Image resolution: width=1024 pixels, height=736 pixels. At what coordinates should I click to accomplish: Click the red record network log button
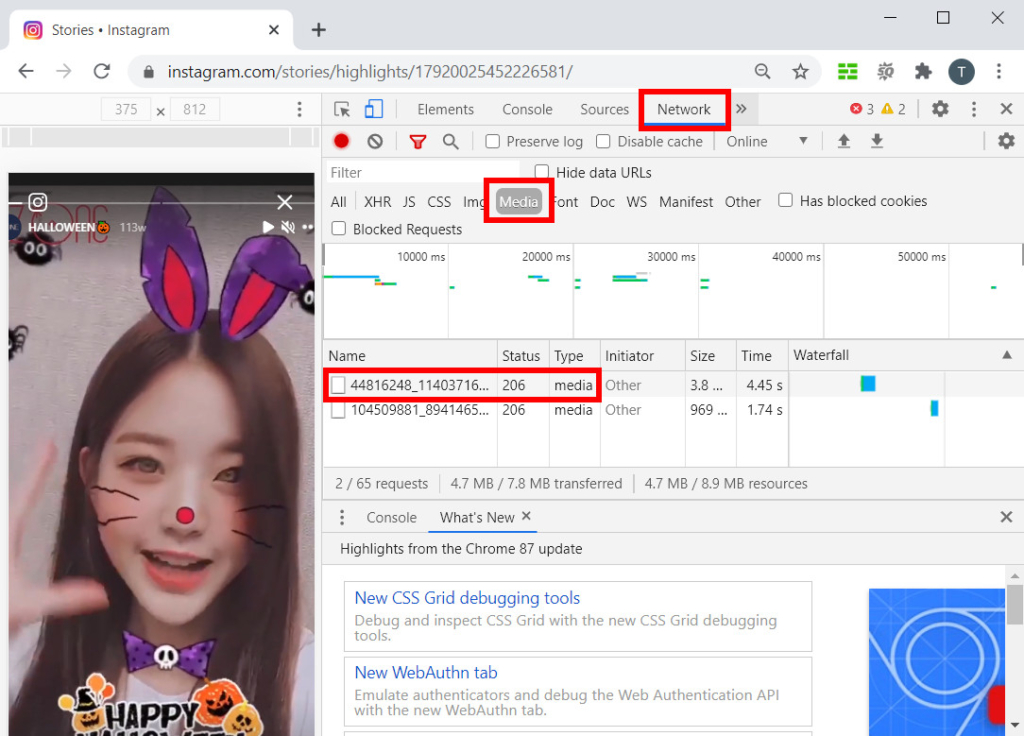tap(341, 141)
